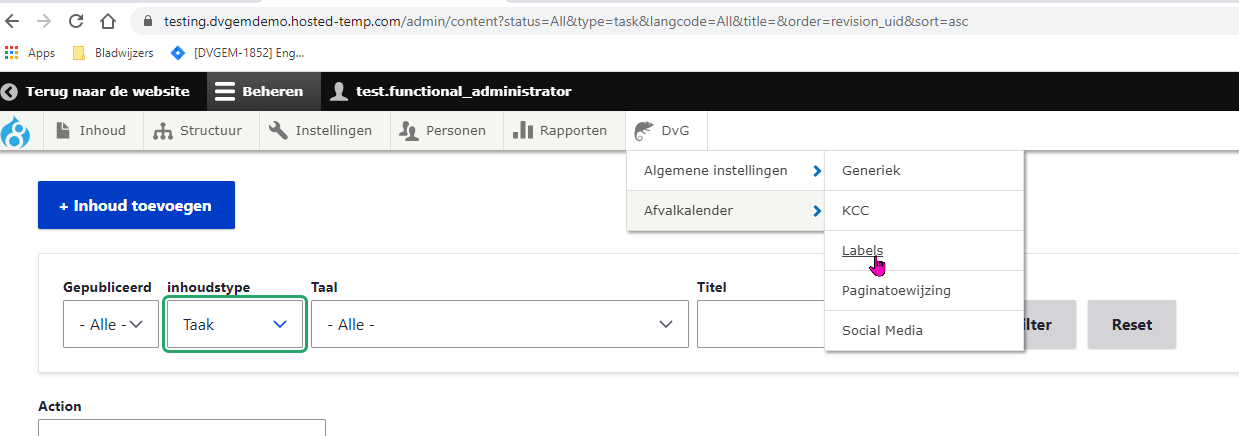Open the DVGEM-1852 bookmark
1239x436 pixels.
pos(239,52)
